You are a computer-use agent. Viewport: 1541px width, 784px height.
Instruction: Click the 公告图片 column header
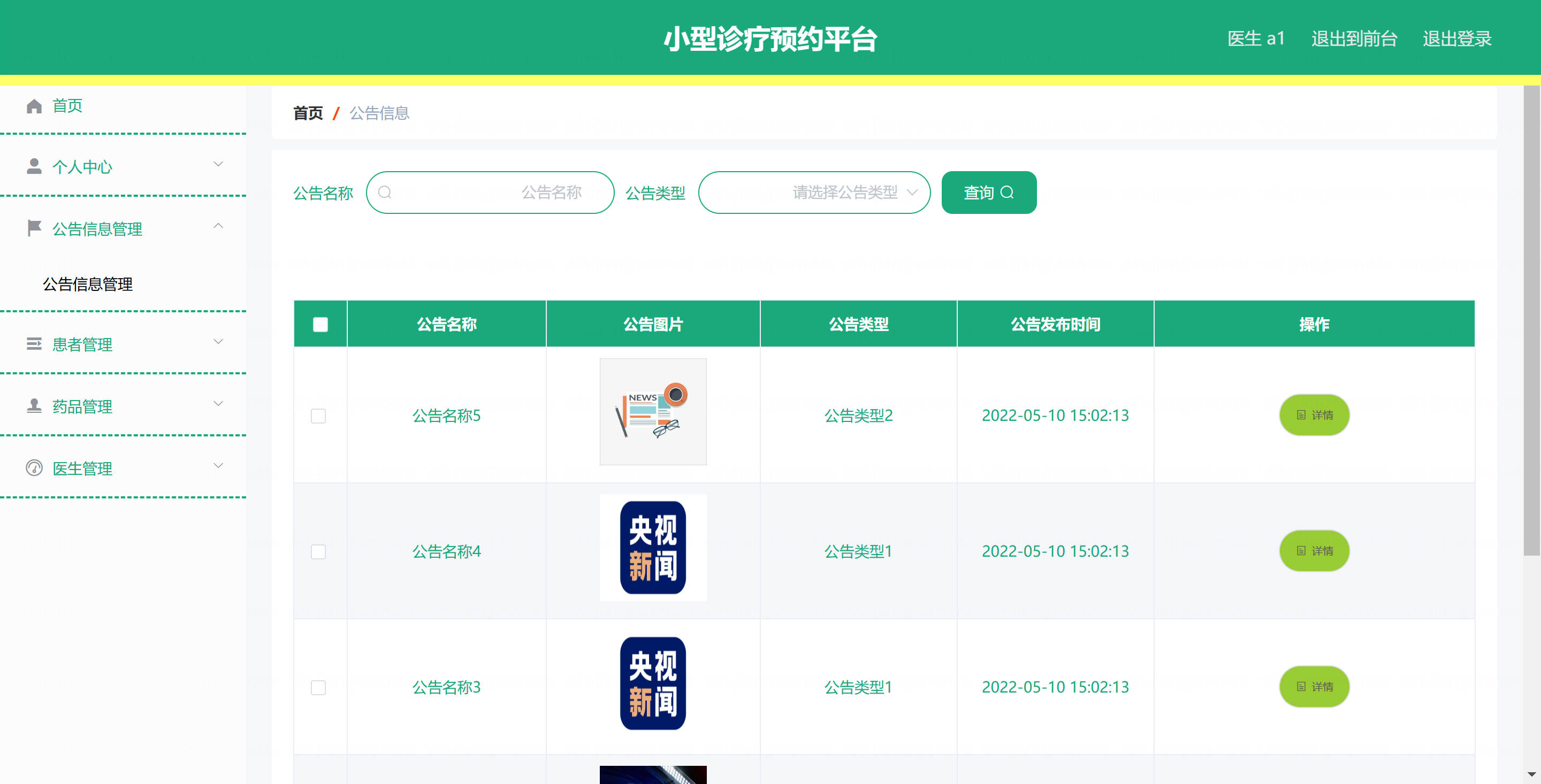[653, 324]
